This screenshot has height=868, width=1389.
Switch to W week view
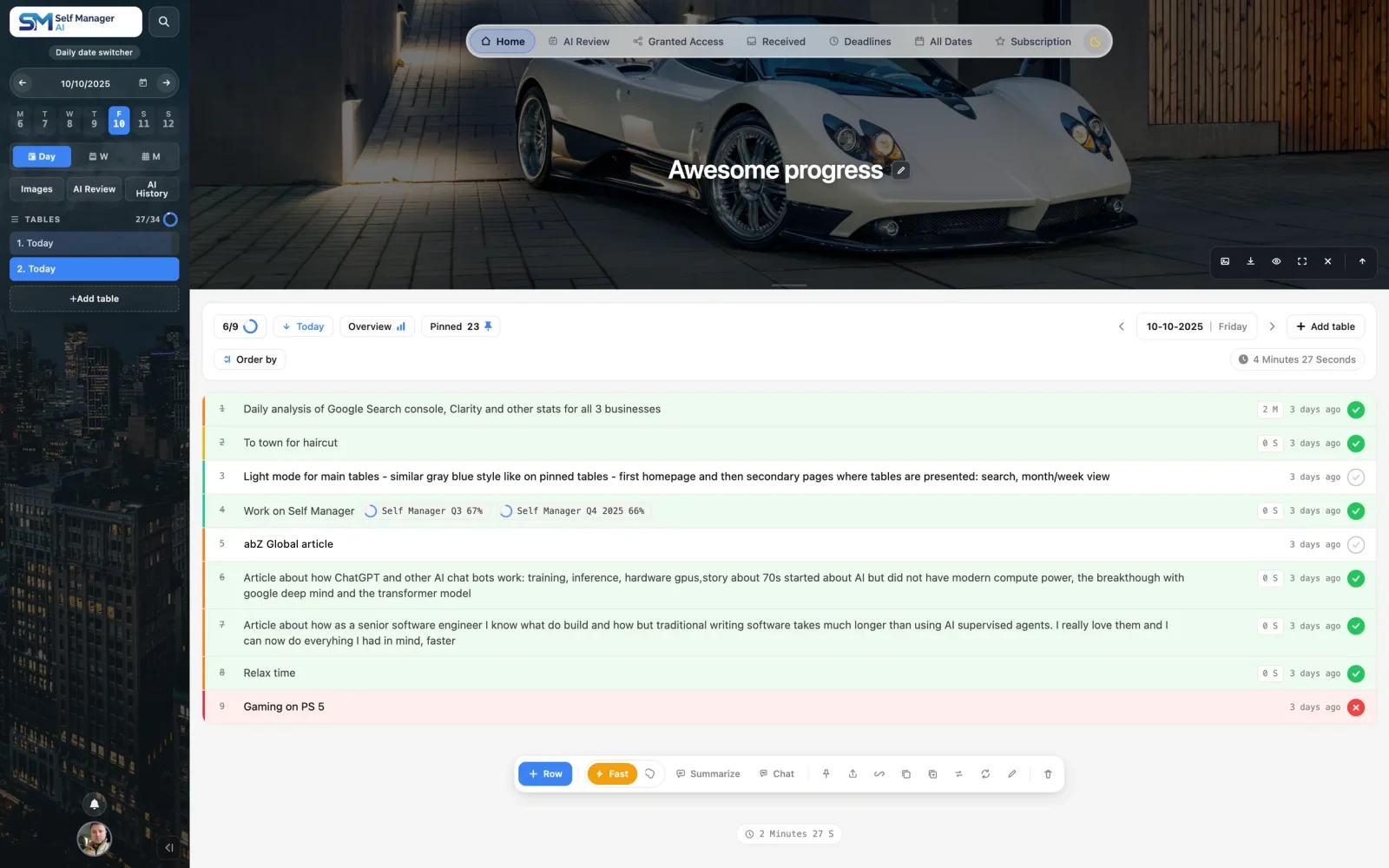[98, 157]
